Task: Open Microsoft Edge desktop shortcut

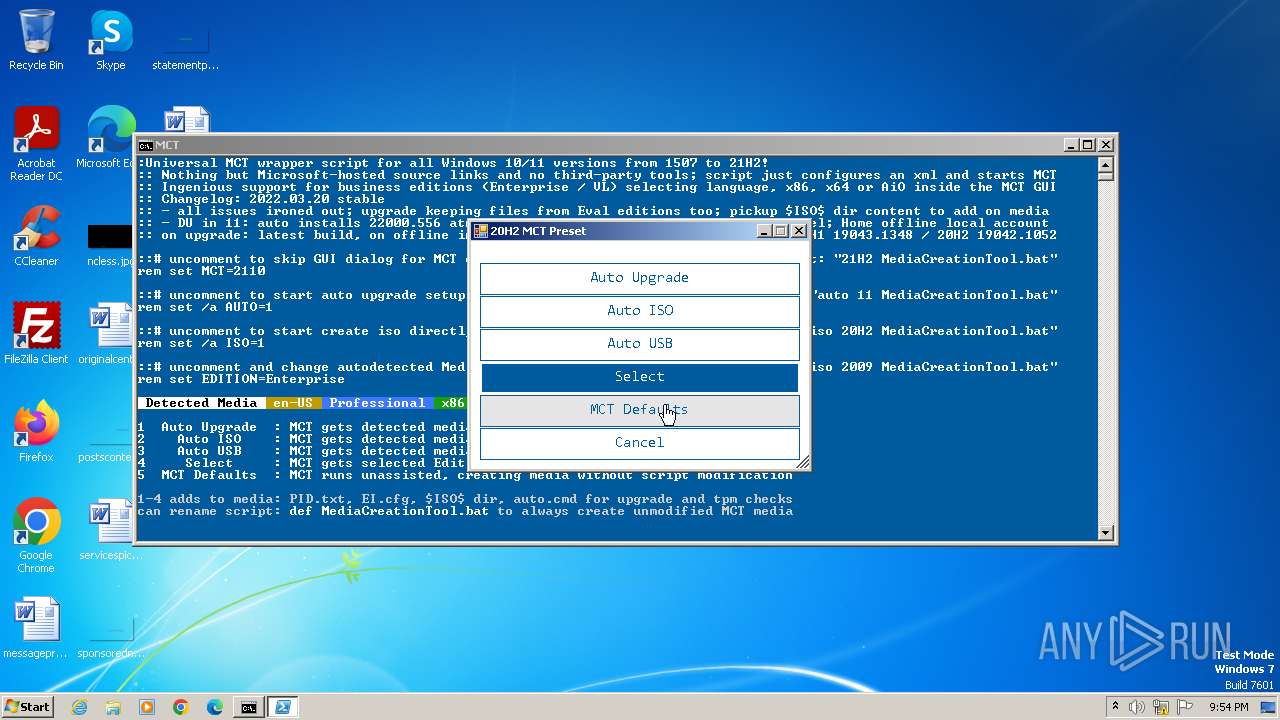Action: tap(106, 138)
